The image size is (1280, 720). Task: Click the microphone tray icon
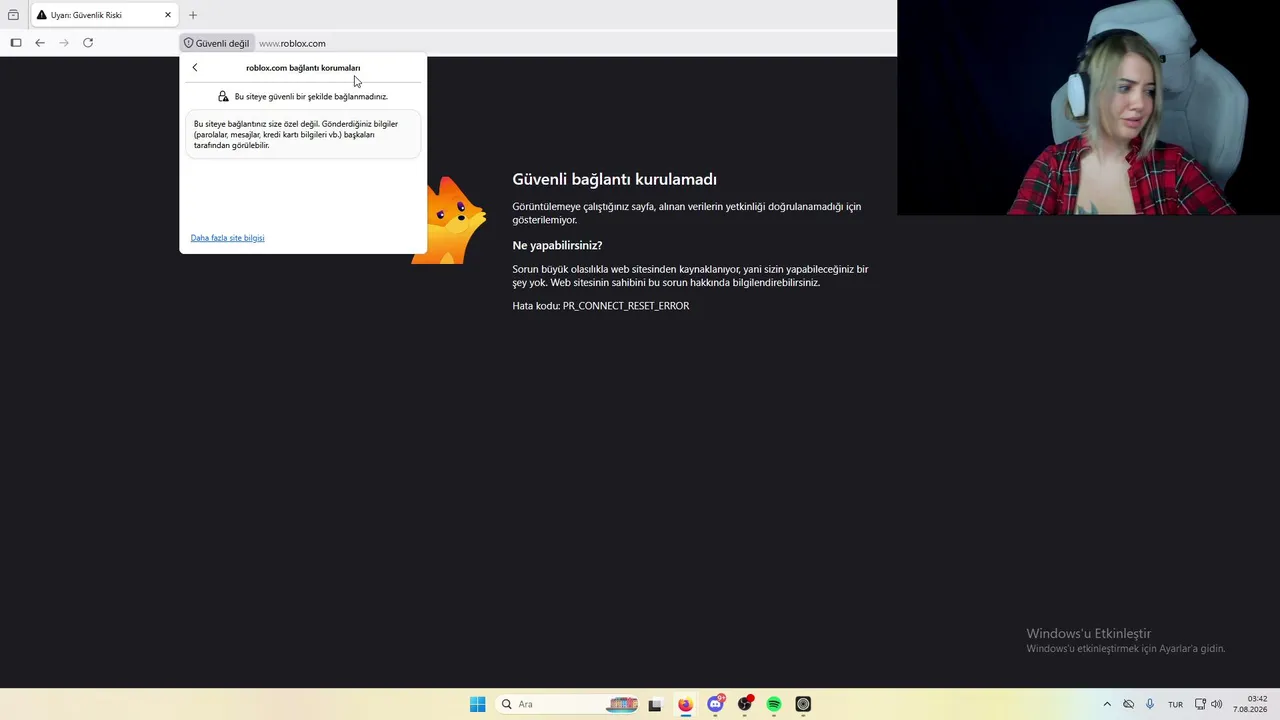click(x=1150, y=704)
